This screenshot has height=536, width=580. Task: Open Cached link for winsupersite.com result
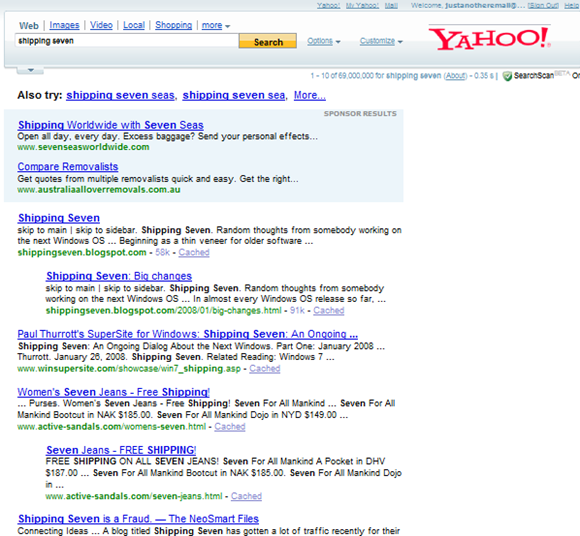264,369
